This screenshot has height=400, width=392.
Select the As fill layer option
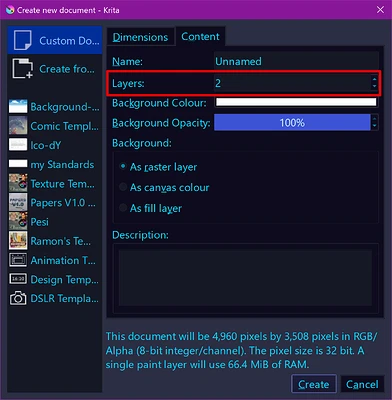(x=150, y=208)
